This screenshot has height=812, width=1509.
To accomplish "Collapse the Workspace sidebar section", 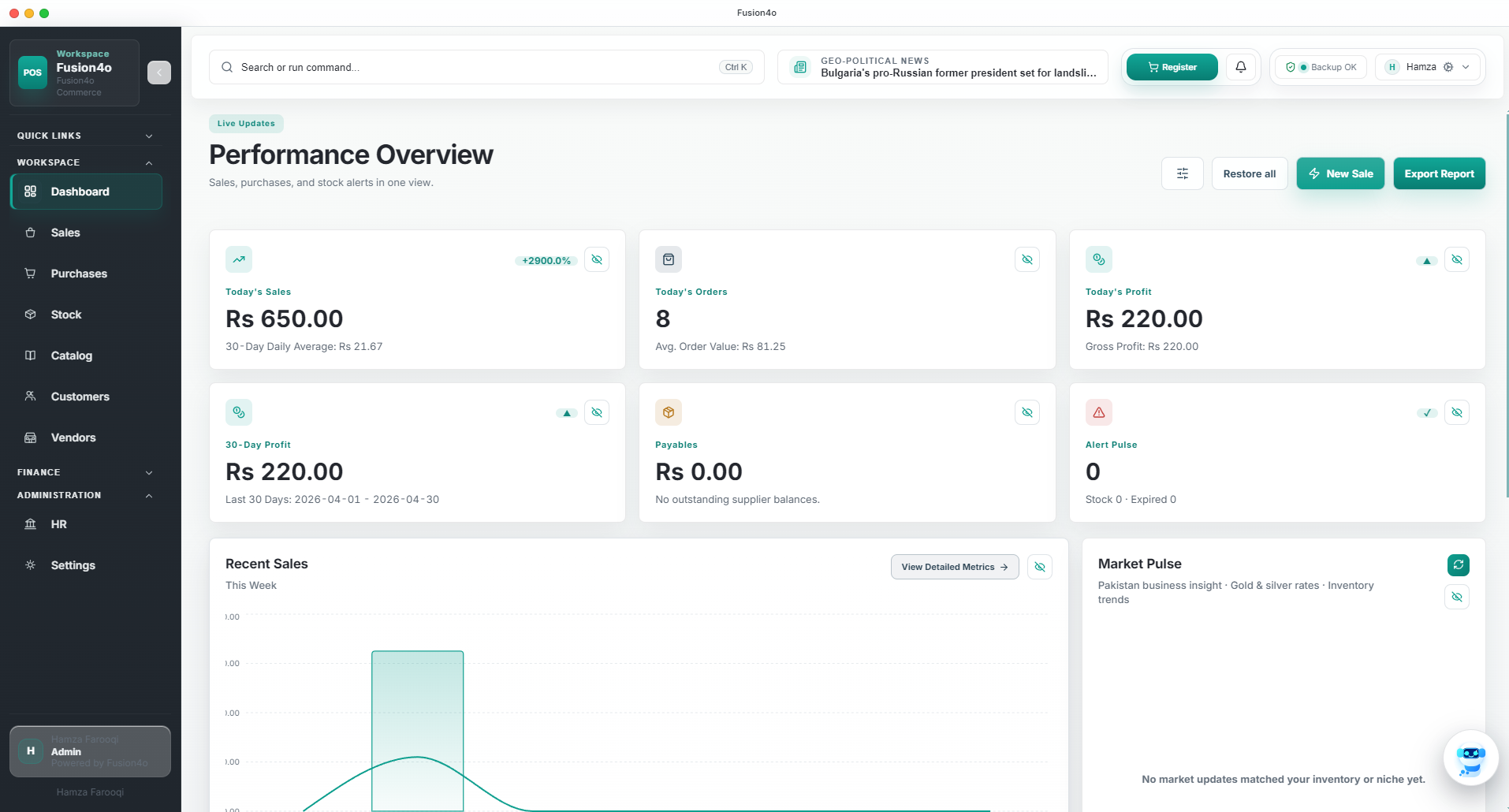I will [149, 162].
